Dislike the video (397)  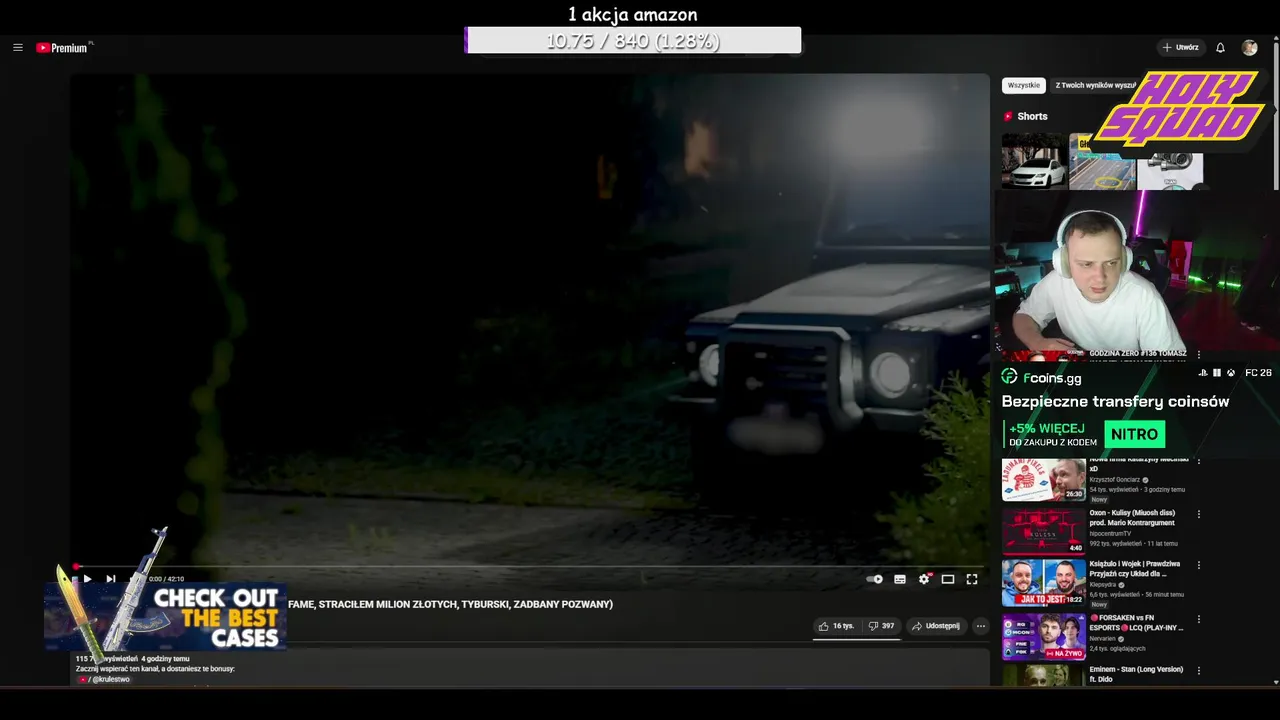tap(881, 626)
